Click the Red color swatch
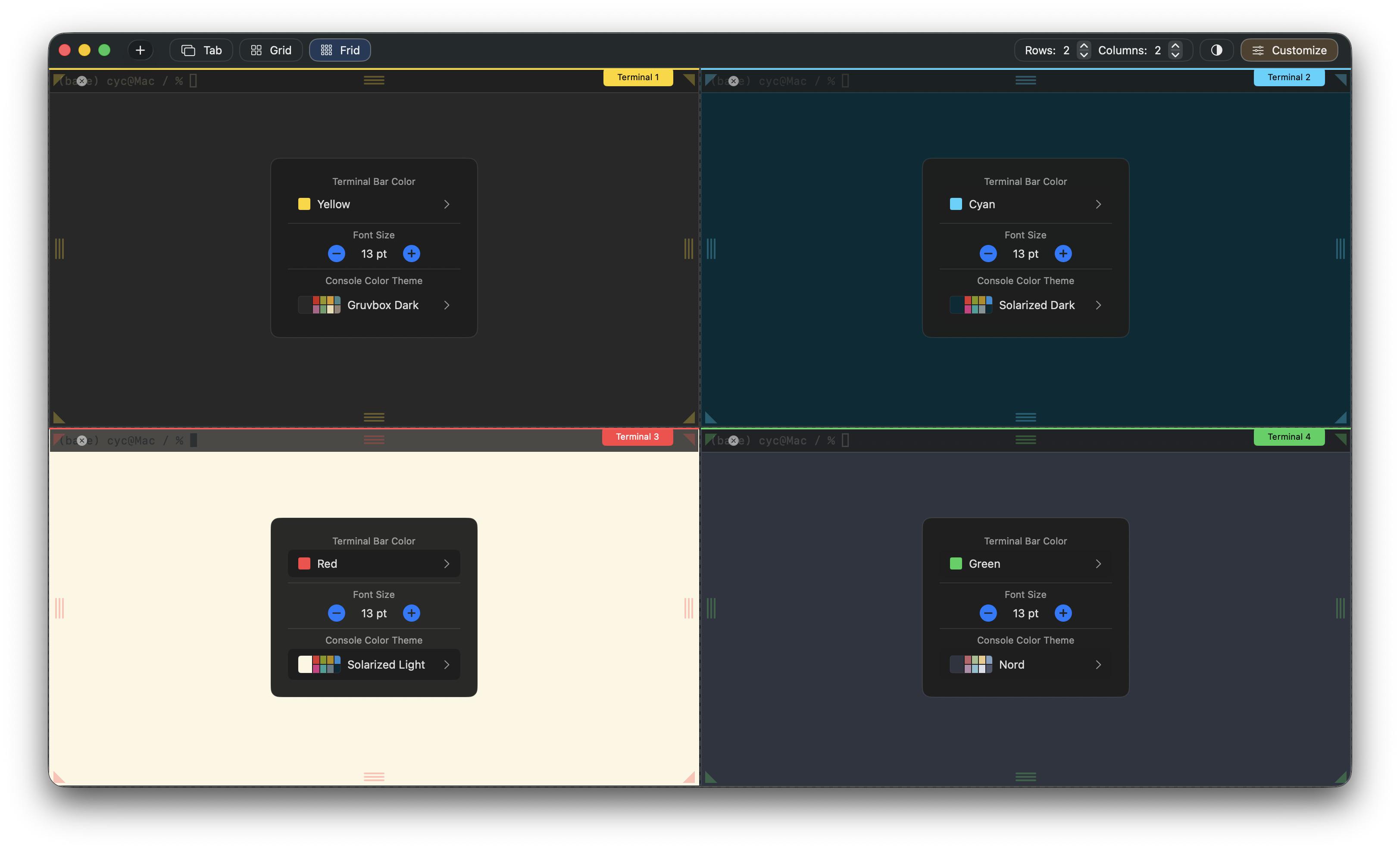The width and height of the screenshot is (1400, 851). [x=305, y=563]
